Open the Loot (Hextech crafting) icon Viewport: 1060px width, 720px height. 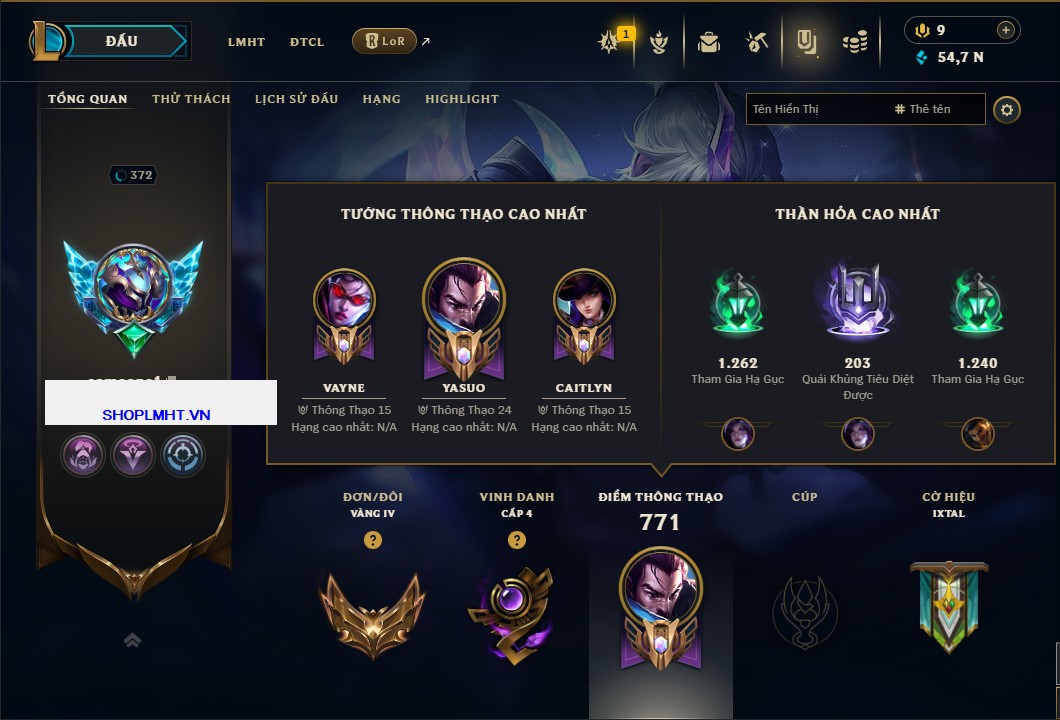[x=757, y=42]
